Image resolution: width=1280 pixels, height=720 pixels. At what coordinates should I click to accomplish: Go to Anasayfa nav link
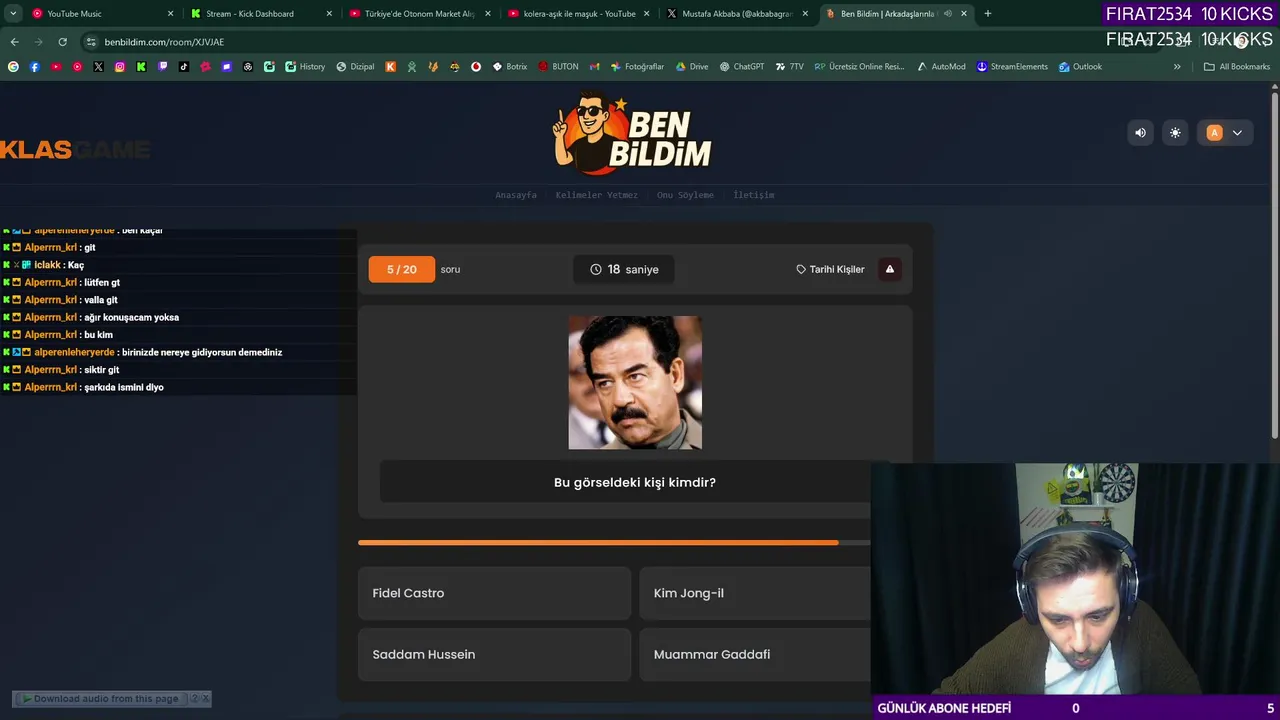[516, 195]
